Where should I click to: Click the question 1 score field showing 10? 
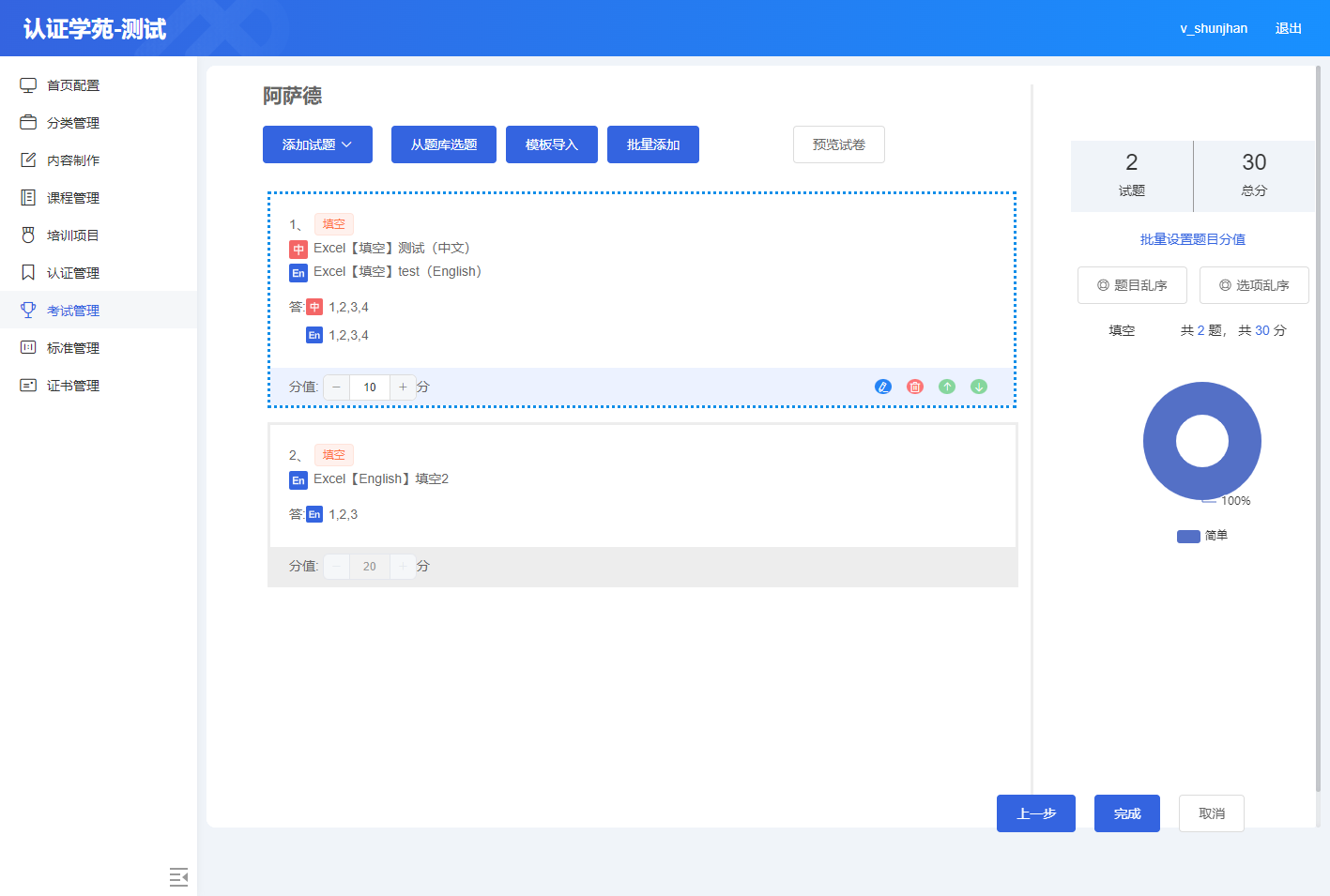370,387
